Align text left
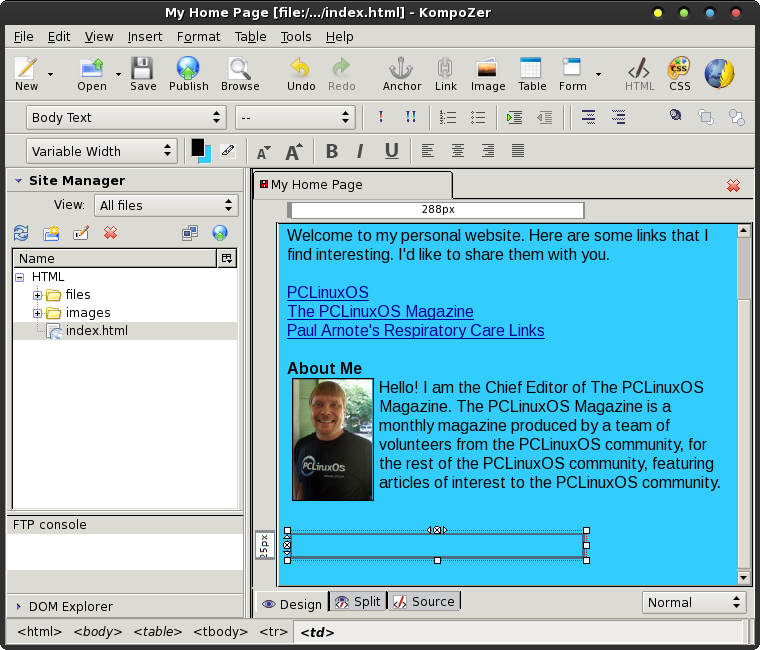The image size is (760, 650). pos(428,151)
